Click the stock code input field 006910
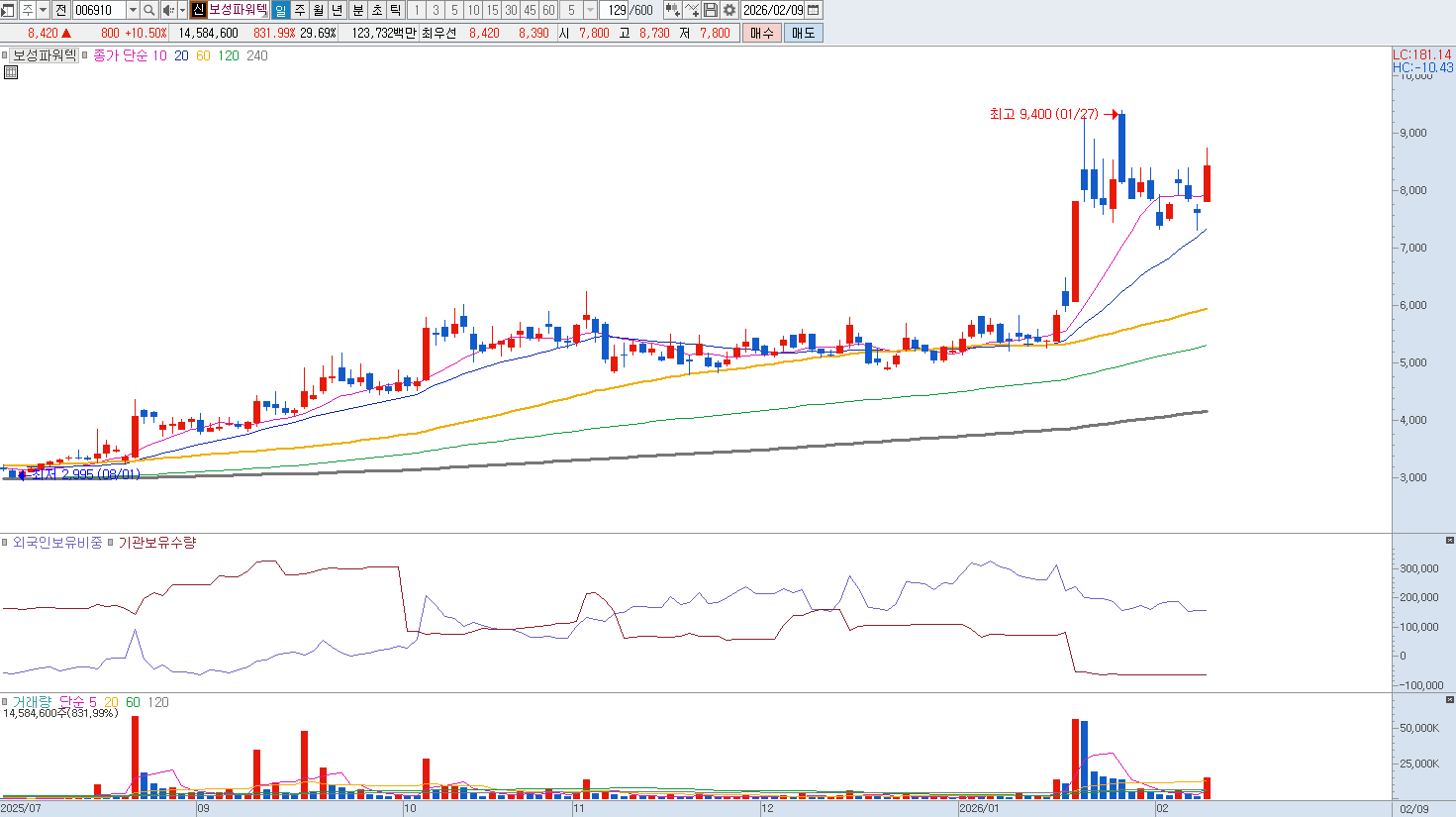 coord(99,10)
